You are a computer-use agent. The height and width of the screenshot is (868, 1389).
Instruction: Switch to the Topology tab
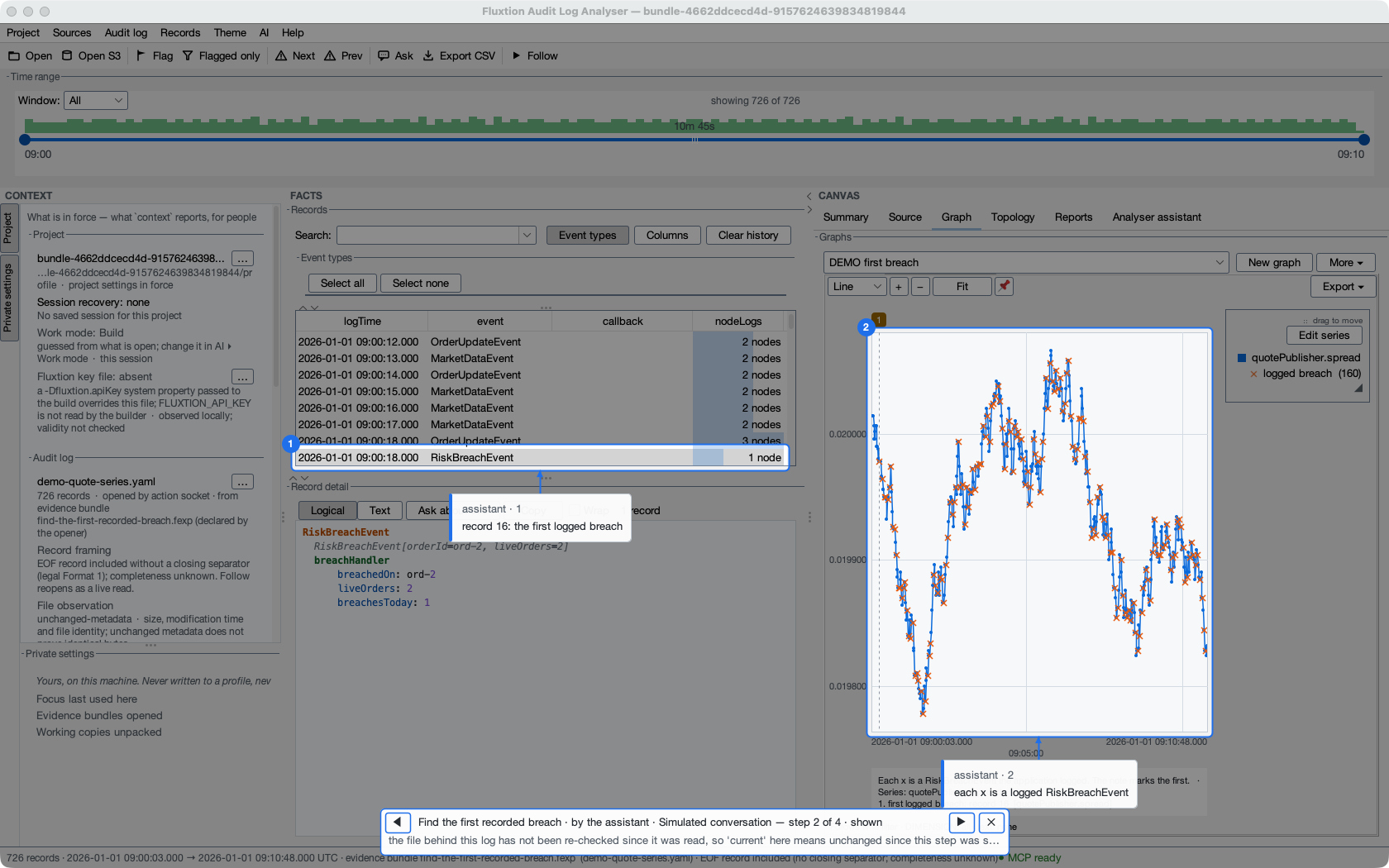point(1013,217)
